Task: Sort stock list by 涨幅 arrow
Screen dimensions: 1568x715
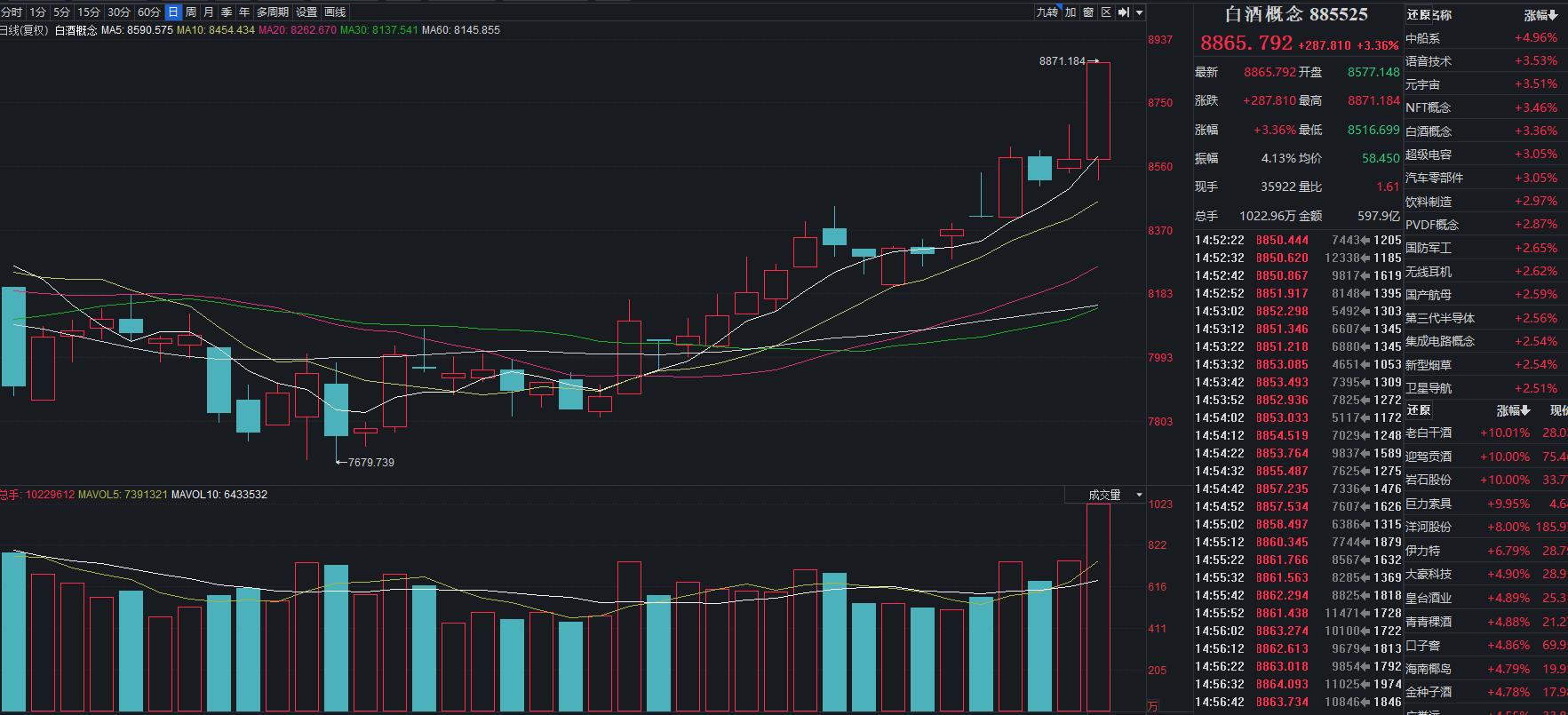Action: click(x=1514, y=410)
